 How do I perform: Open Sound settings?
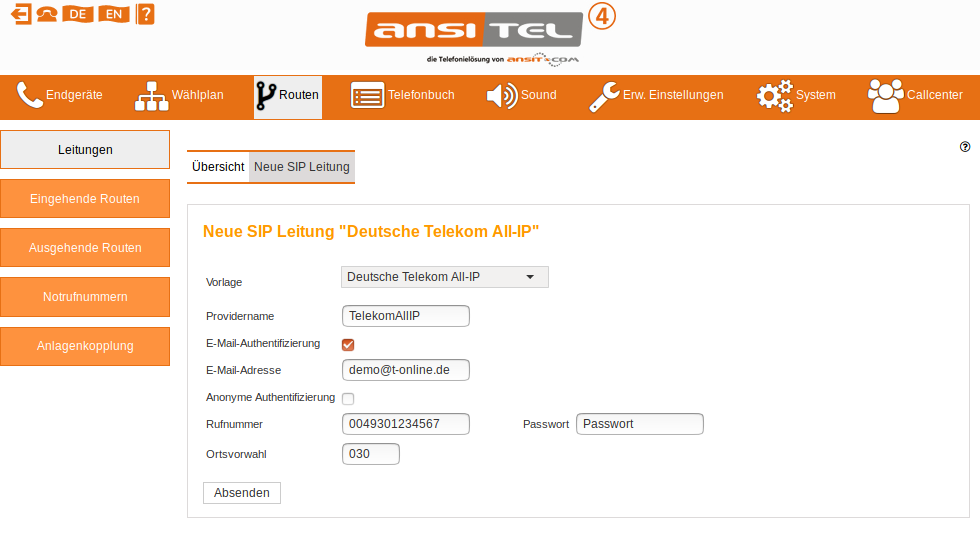(521, 96)
